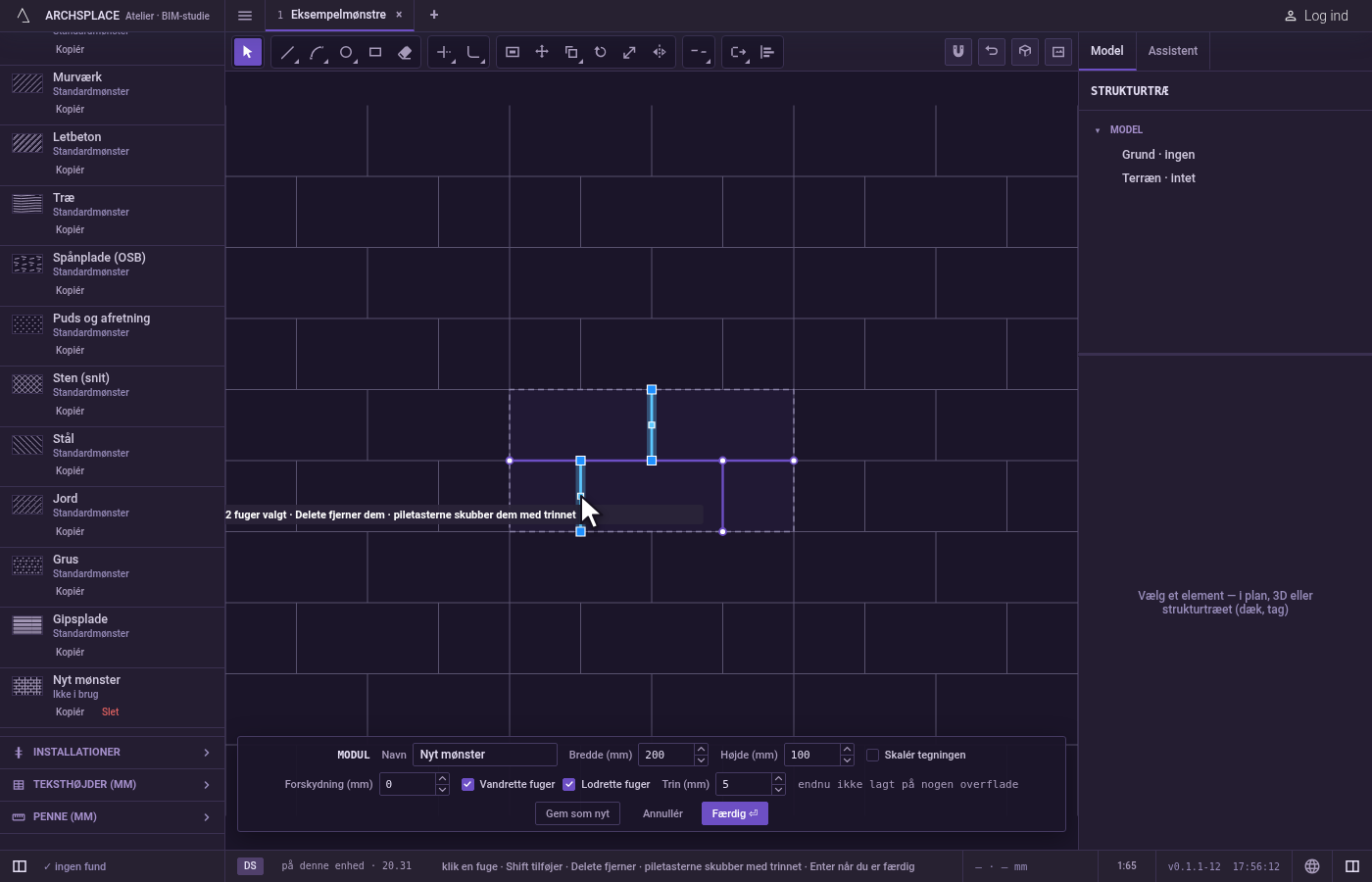The image size is (1372, 882).
Task: Select the rotate tool
Action: coord(601,52)
